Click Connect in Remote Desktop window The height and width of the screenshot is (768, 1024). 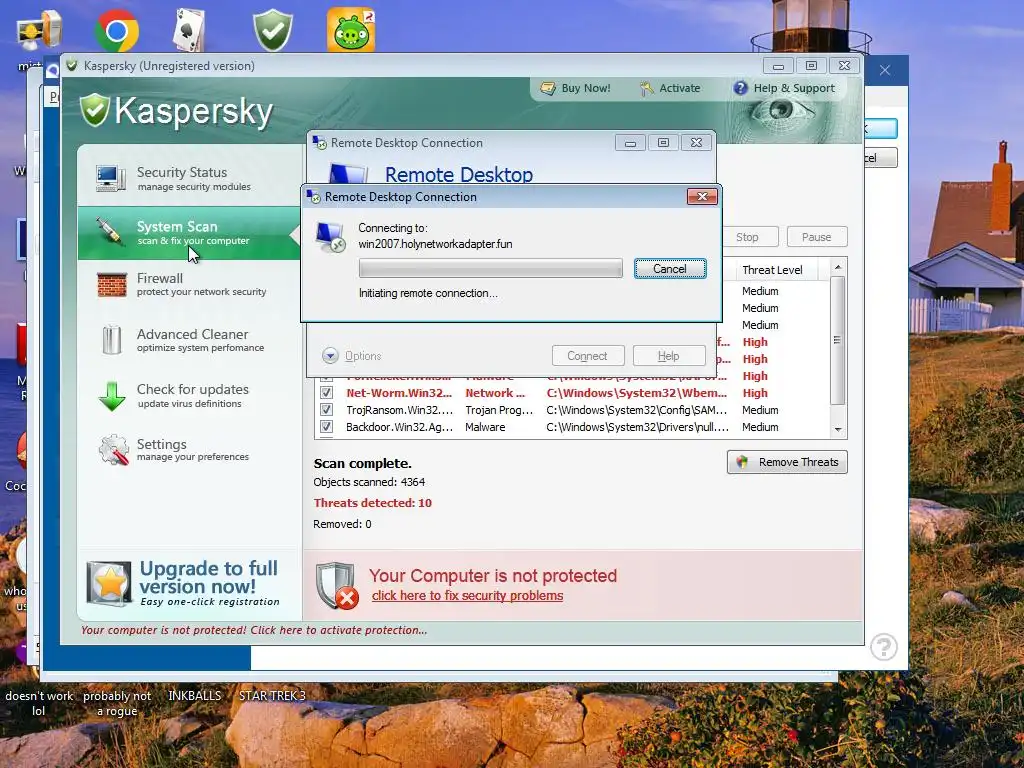pyautogui.click(x=588, y=356)
